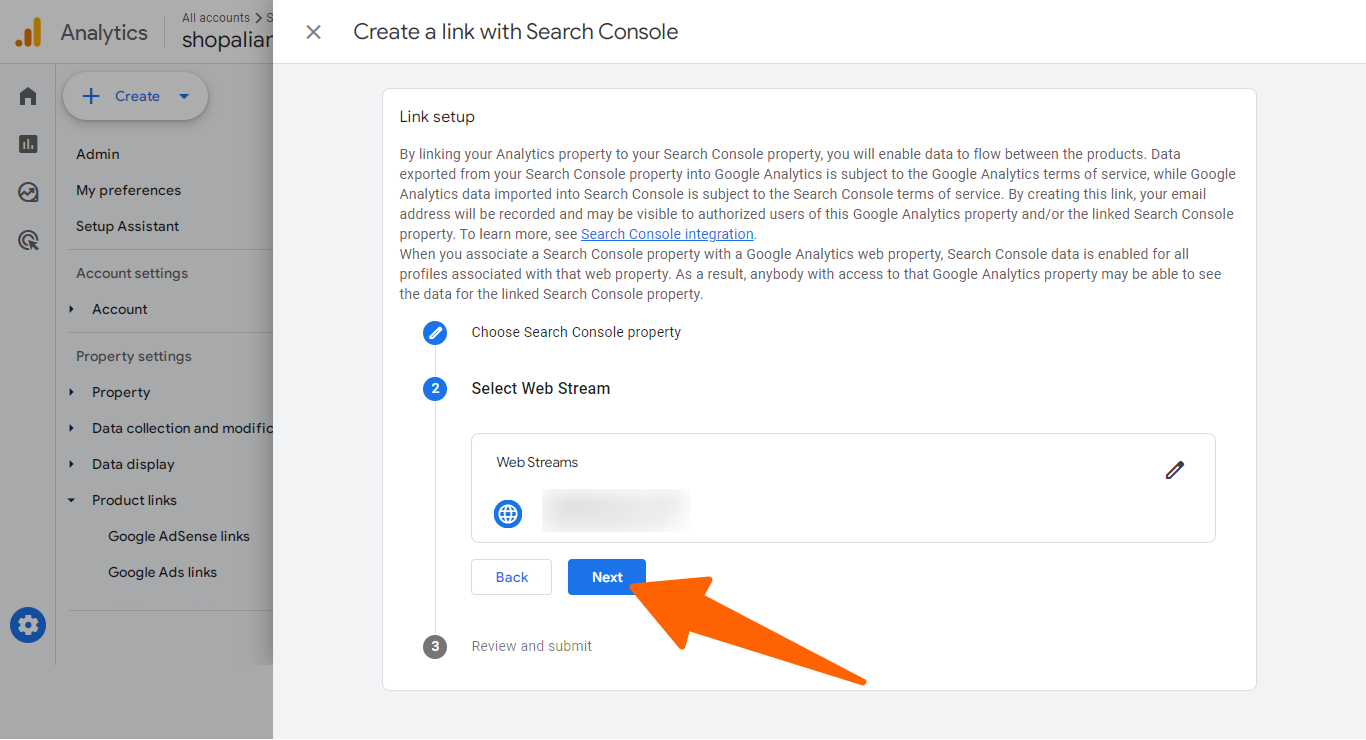Open the Advertising icon in left rail
The image size is (1366, 740).
pos(28,240)
